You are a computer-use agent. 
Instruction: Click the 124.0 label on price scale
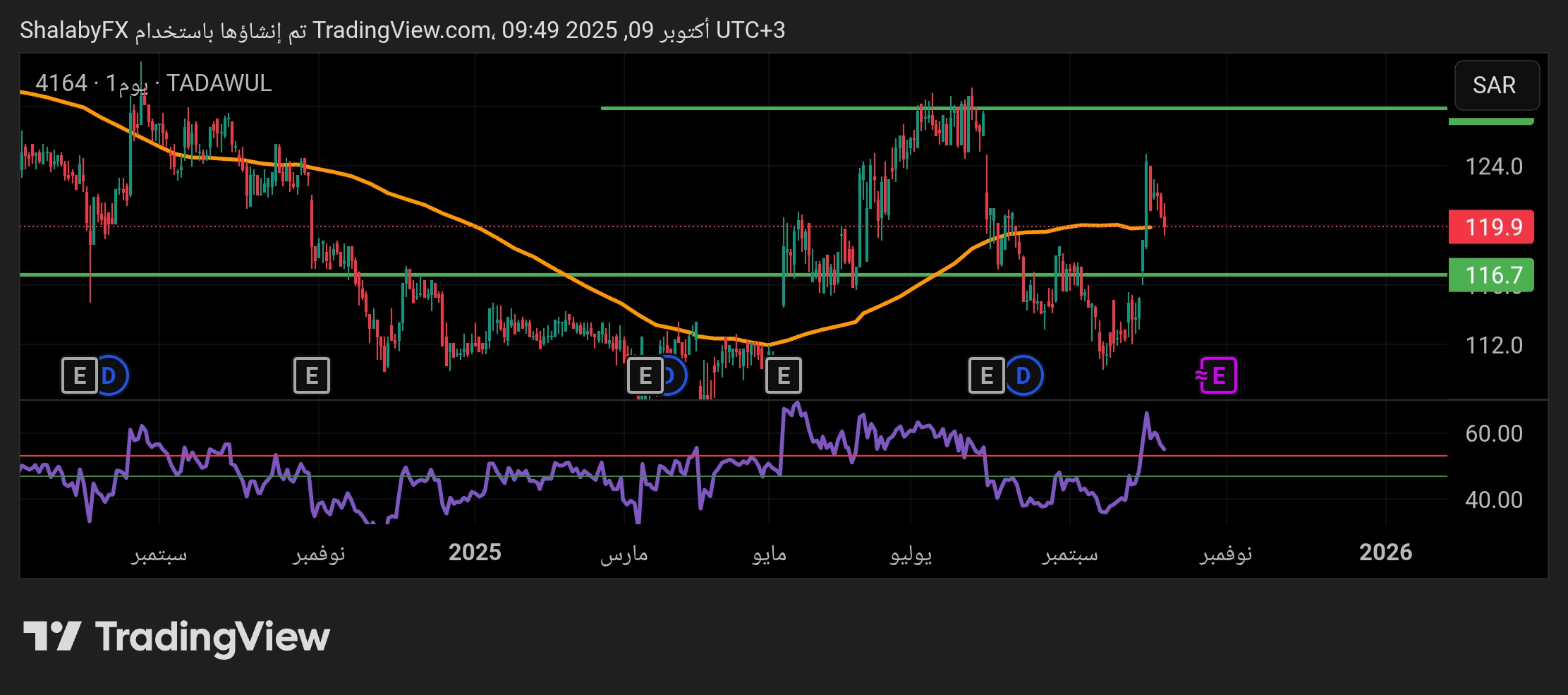click(1493, 167)
